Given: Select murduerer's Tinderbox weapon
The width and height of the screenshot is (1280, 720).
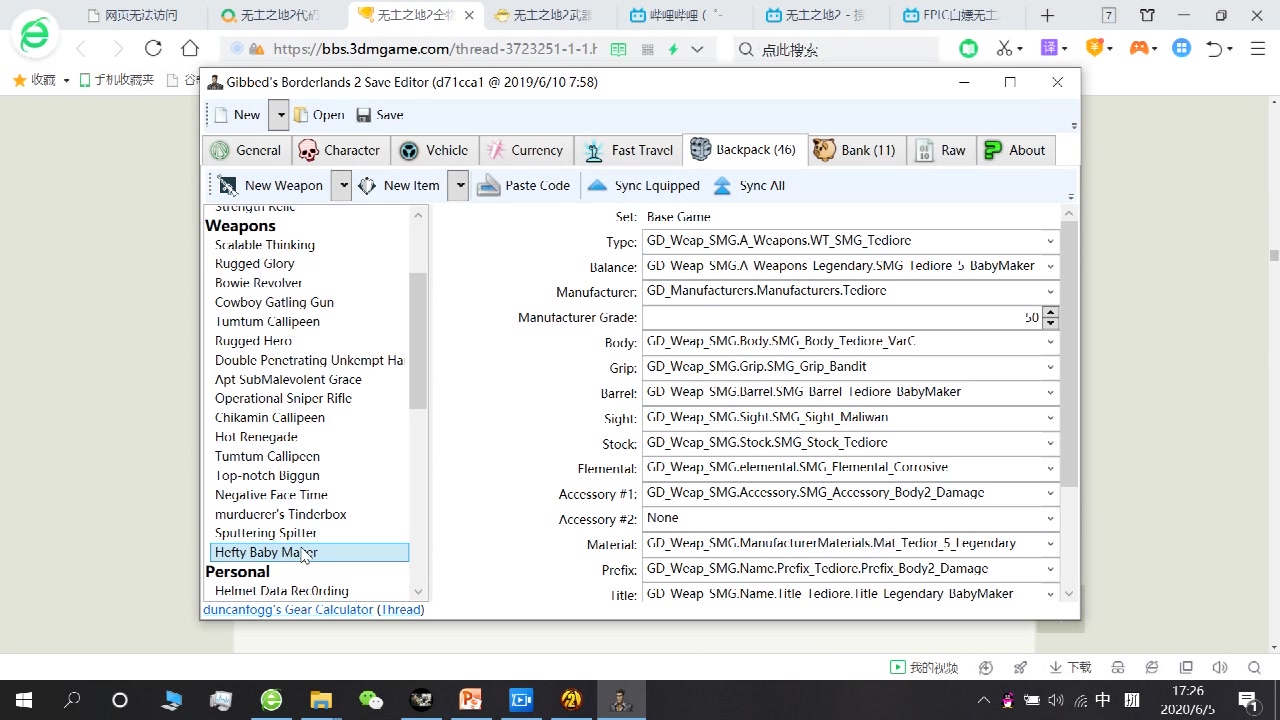Looking at the screenshot, I should coord(281,514).
